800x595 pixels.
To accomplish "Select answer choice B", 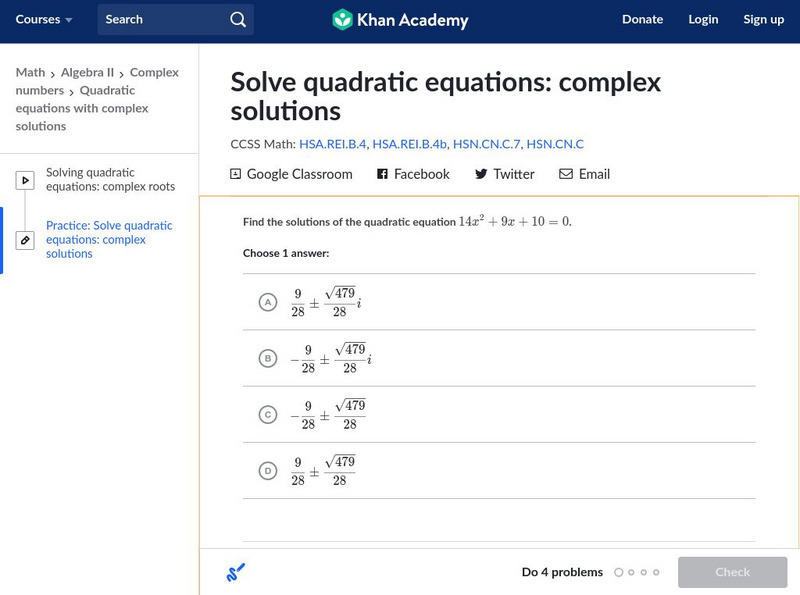I will click(267, 358).
